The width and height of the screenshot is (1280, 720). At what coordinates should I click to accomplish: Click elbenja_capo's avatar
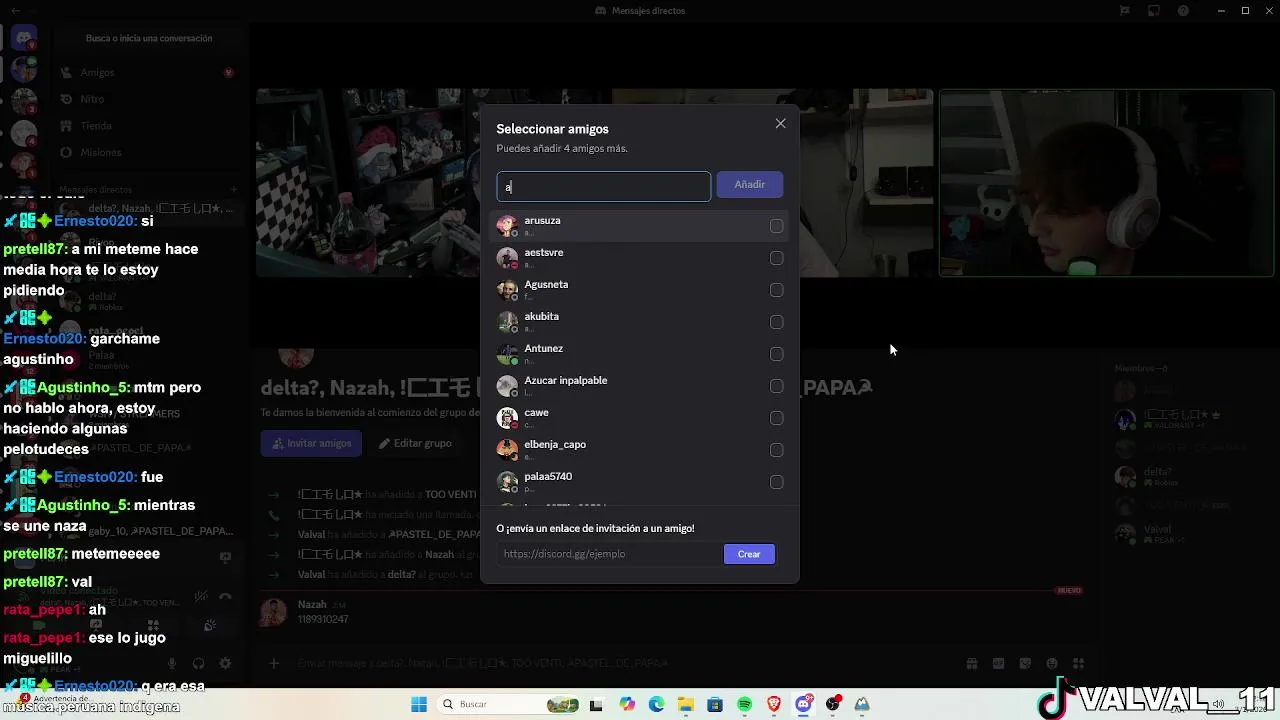point(507,450)
